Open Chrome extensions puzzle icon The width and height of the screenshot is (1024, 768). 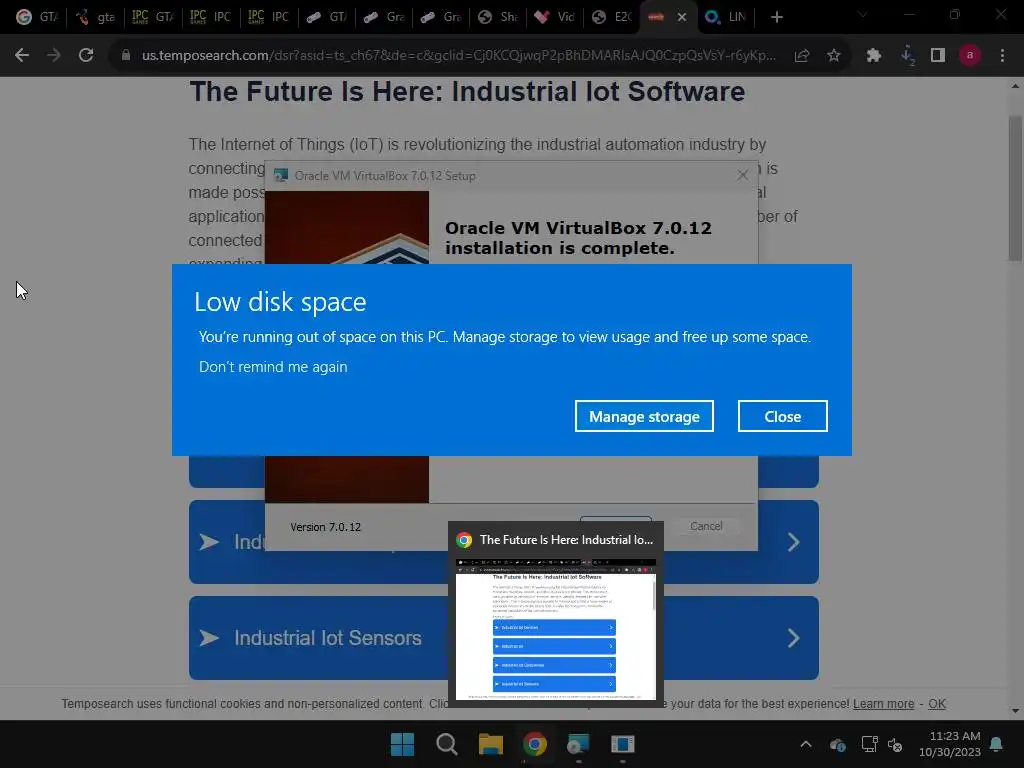click(x=874, y=56)
